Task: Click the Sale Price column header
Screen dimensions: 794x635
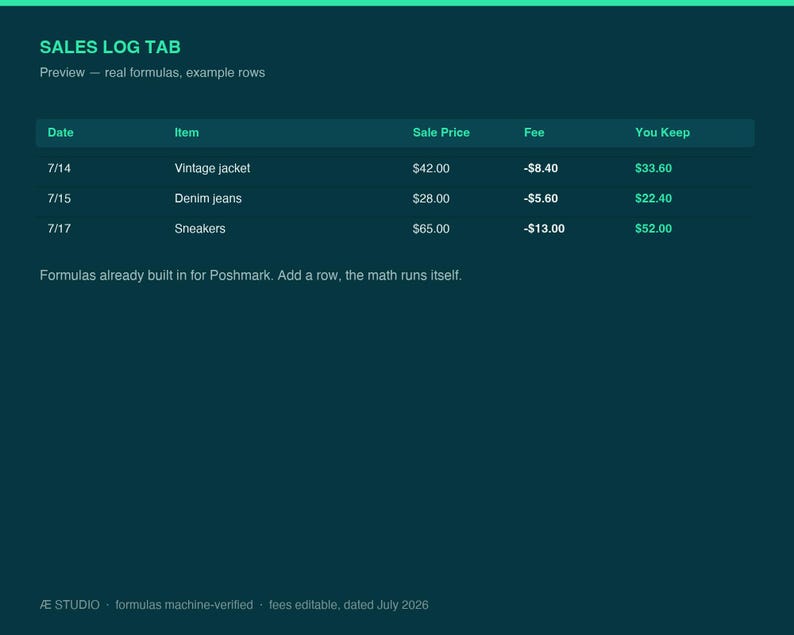Action: point(441,133)
